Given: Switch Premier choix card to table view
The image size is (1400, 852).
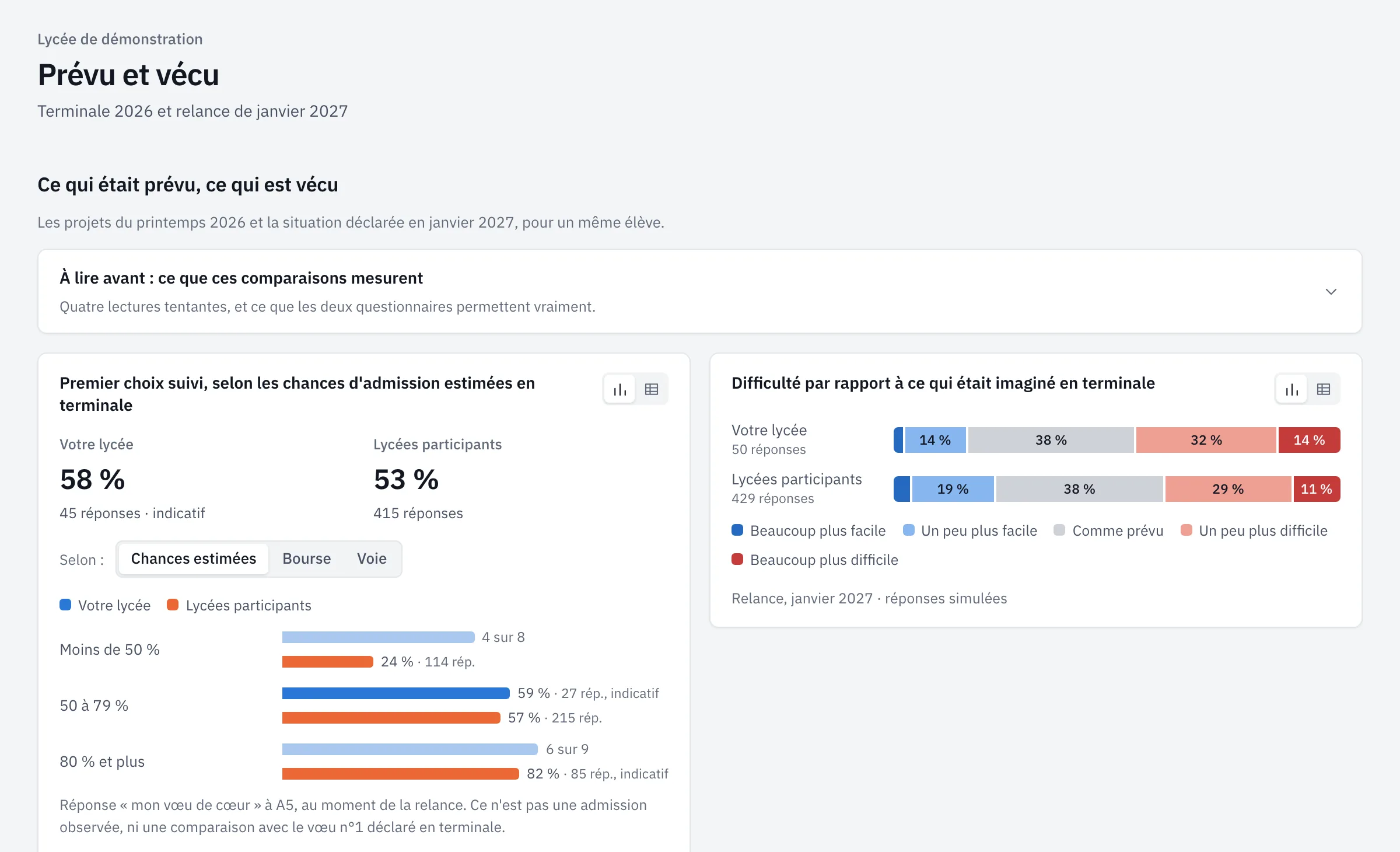Looking at the screenshot, I should click(x=652, y=389).
